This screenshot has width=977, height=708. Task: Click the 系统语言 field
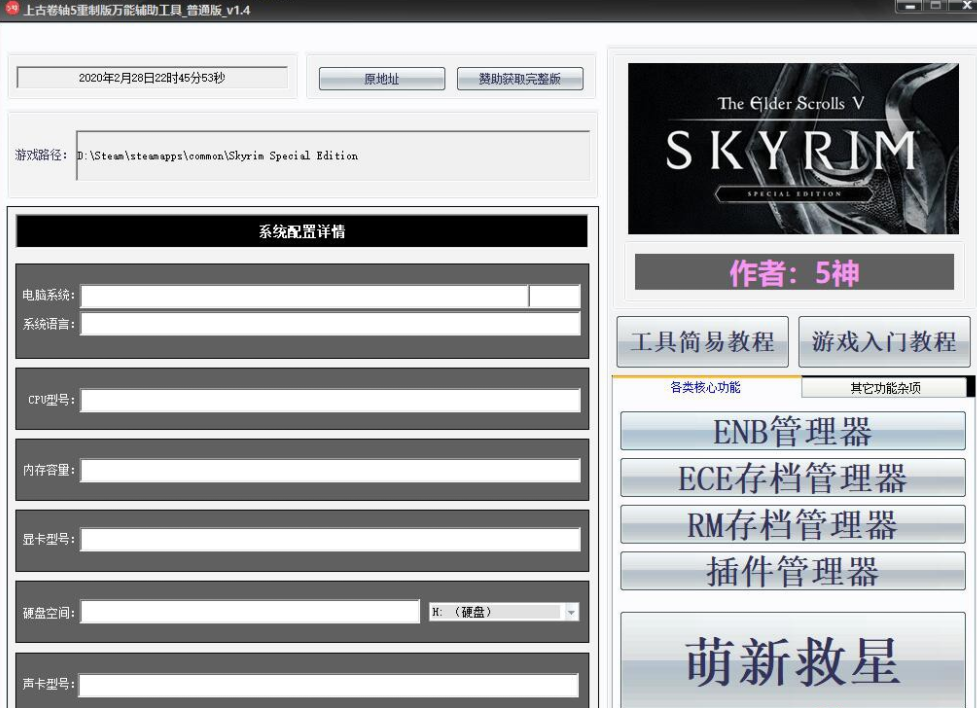330,324
